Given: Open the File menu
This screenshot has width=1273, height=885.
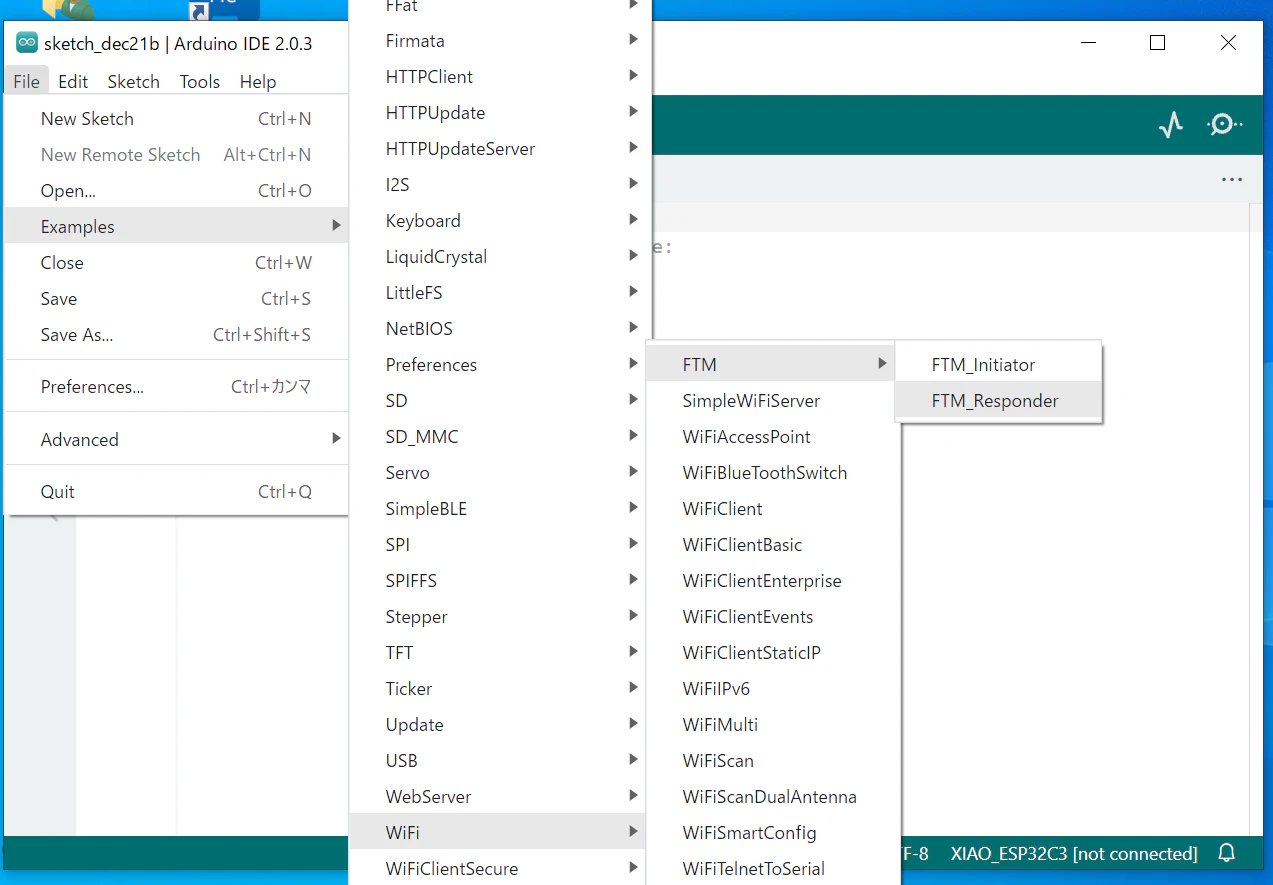Looking at the screenshot, I should click(27, 81).
